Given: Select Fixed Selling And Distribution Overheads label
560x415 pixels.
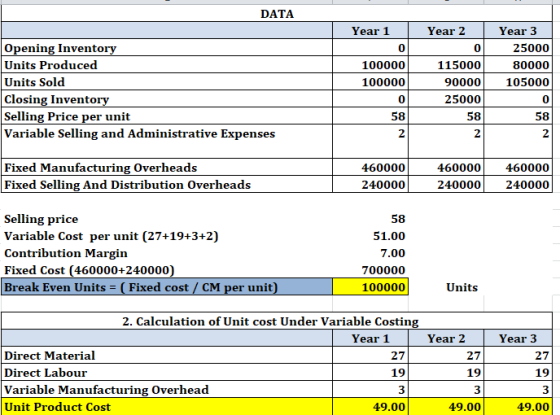Looking at the screenshot, I should coord(167,184).
